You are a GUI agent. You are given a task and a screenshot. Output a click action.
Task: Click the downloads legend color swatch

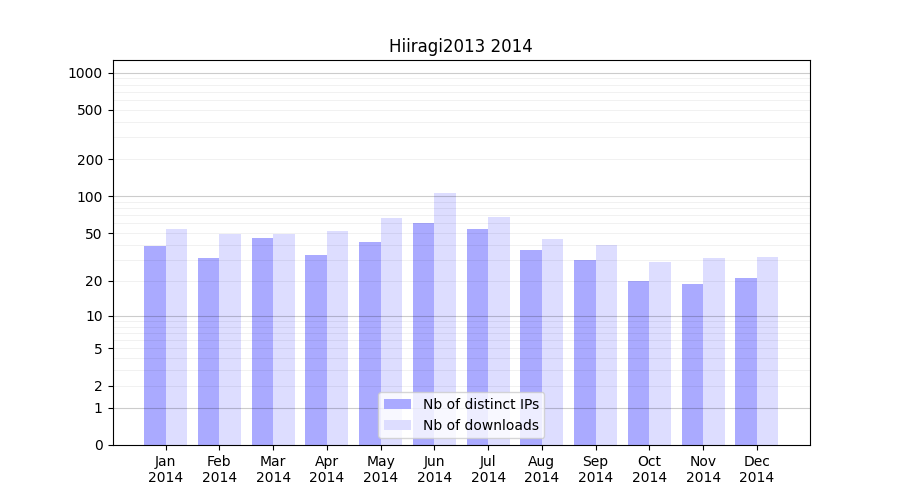pos(397,425)
